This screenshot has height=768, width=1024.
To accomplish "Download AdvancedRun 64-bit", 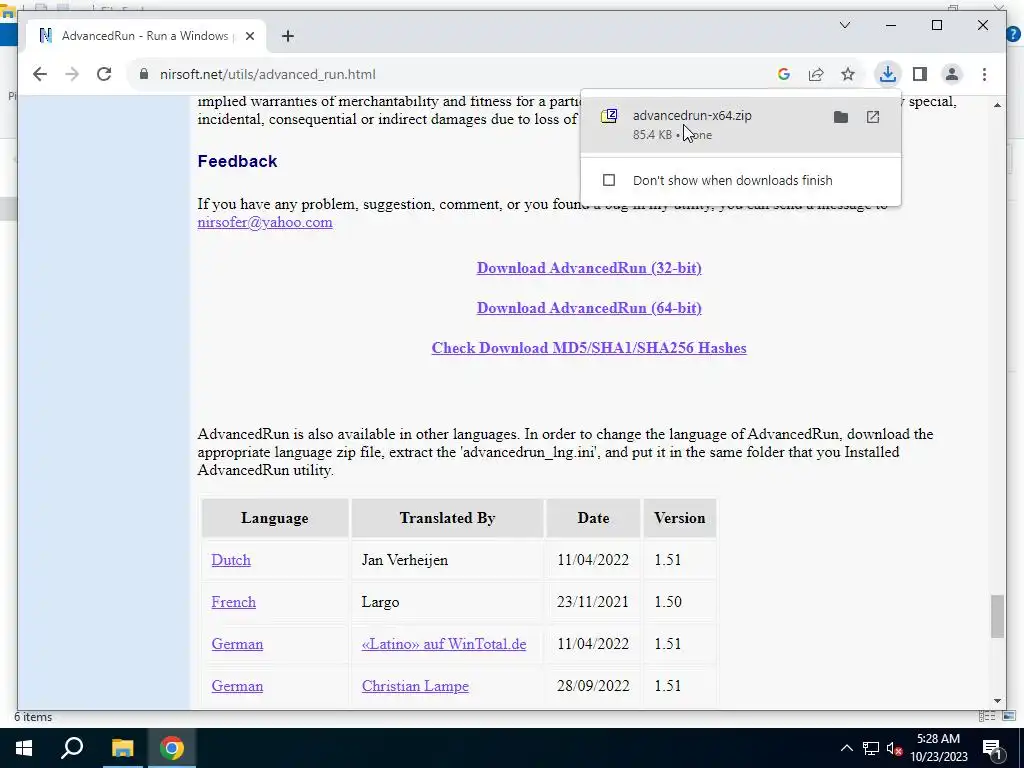I will pos(589,308).
